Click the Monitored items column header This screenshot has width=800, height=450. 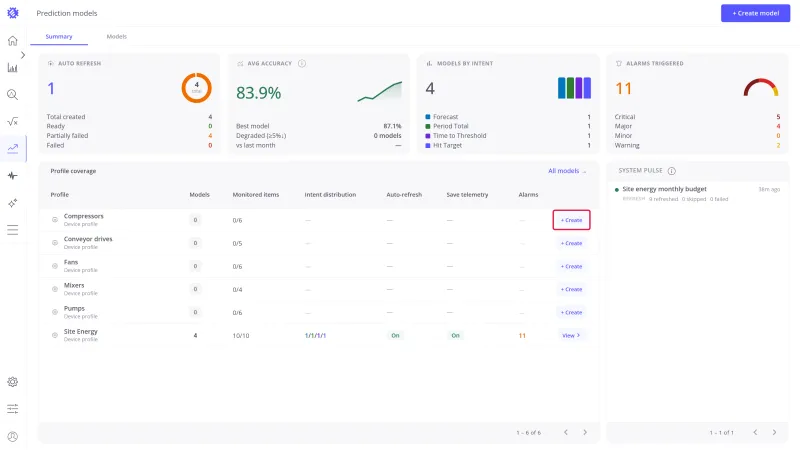coord(256,195)
